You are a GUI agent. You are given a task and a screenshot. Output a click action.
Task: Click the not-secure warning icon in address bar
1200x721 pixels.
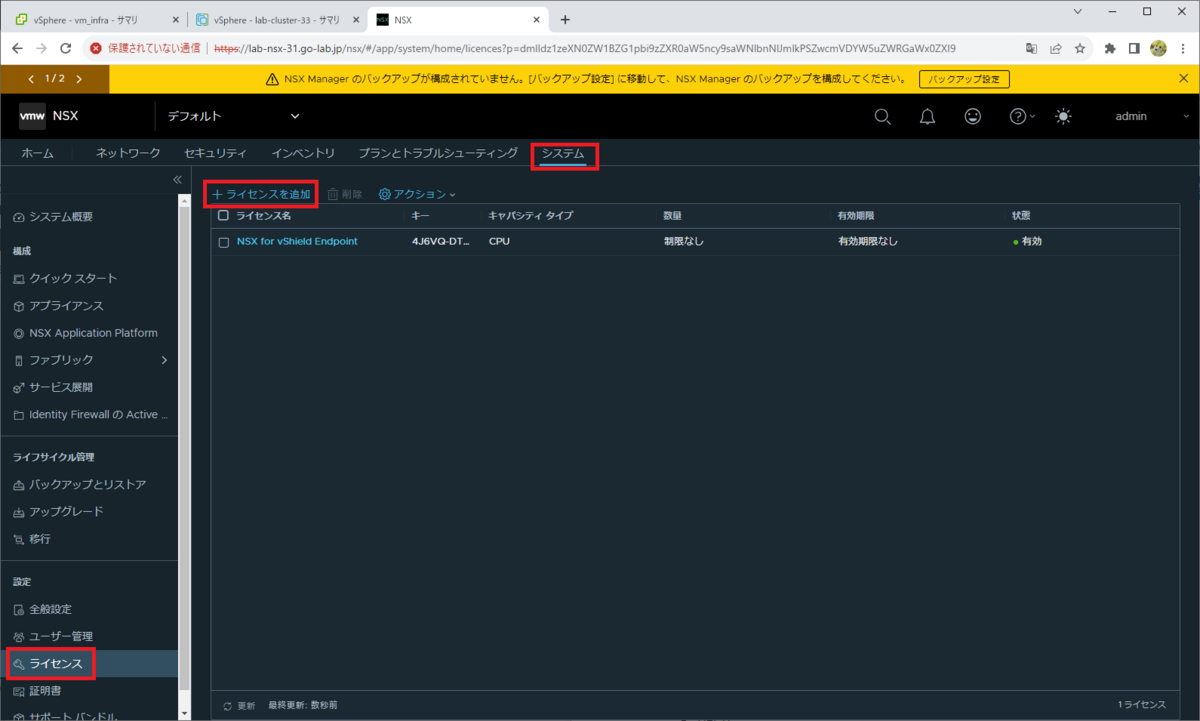[96, 47]
